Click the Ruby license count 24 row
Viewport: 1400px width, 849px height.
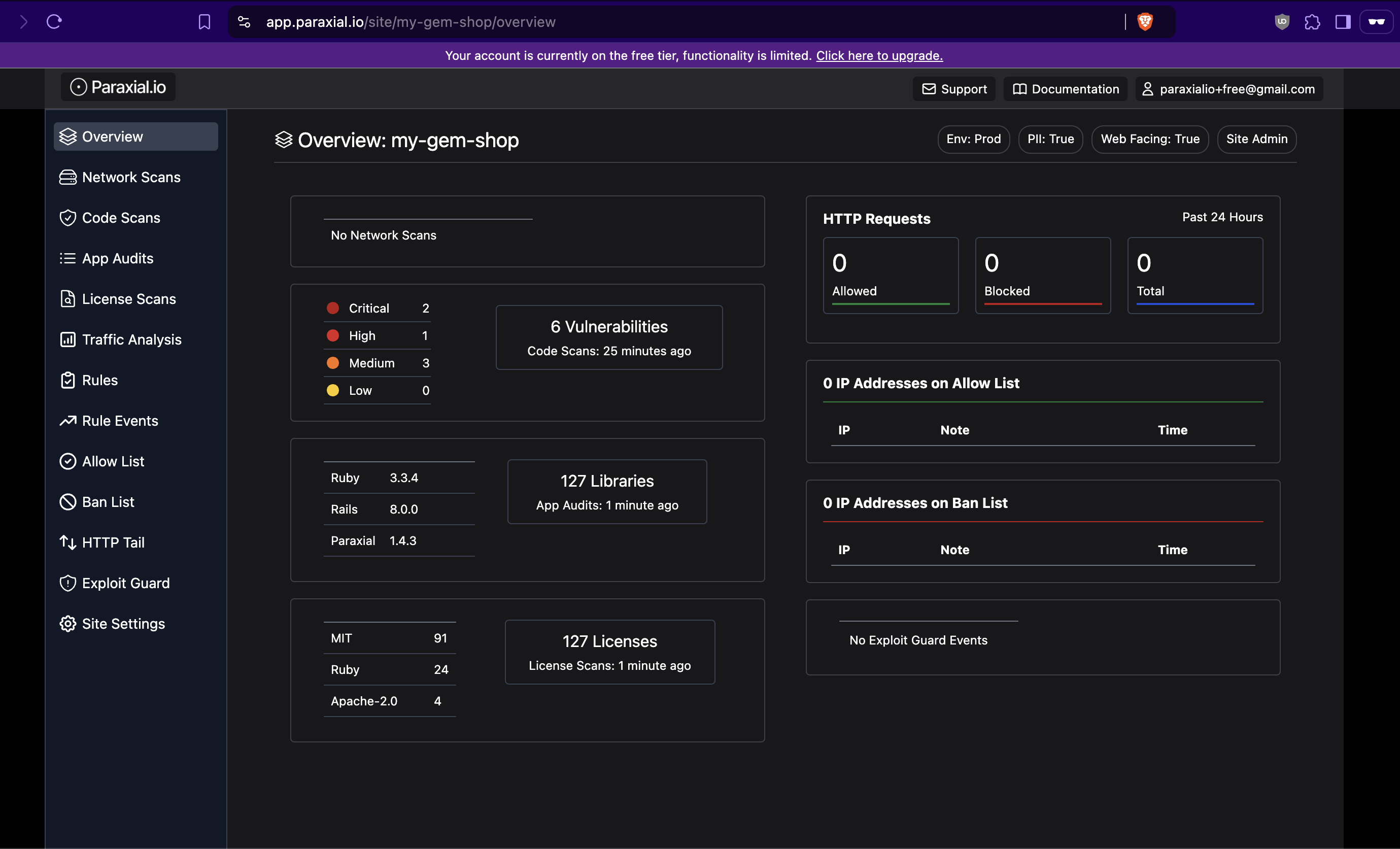pos(390,669)
